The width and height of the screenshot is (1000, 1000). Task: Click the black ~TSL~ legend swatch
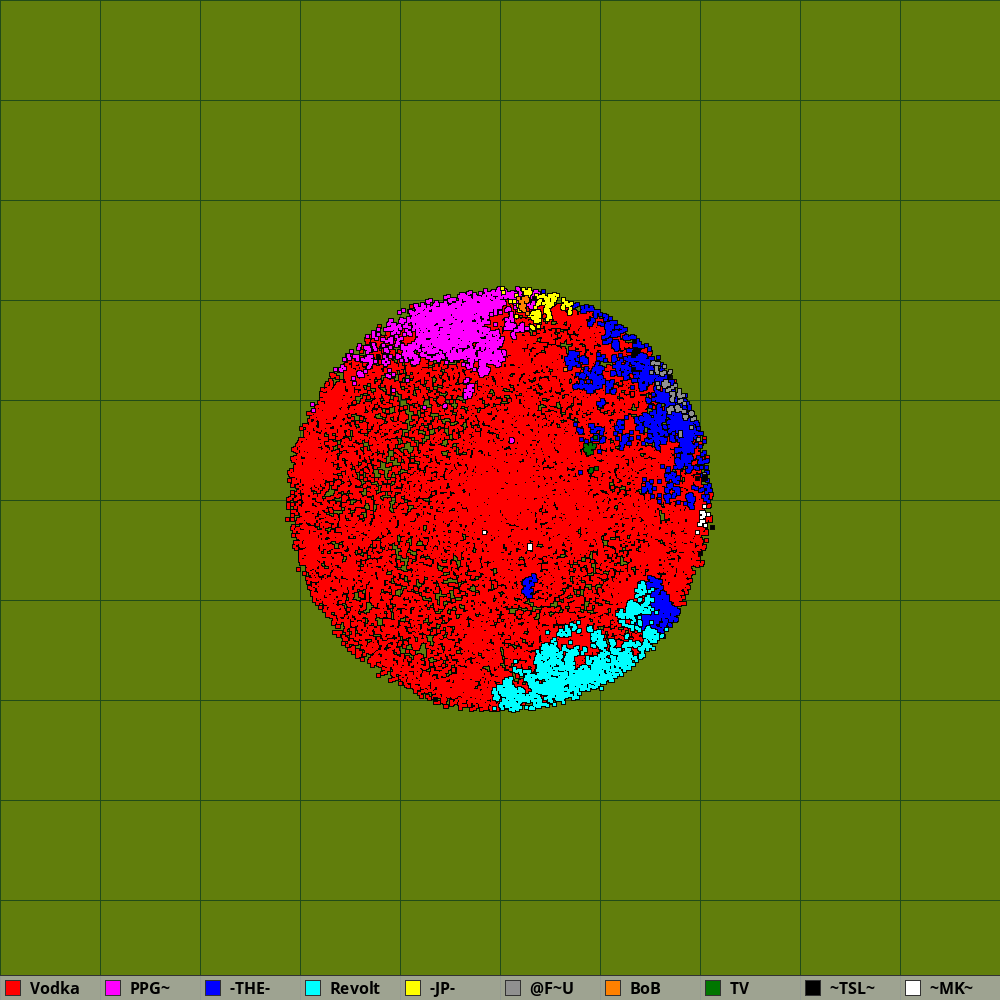pyautogui.click(x=813, y=988)
